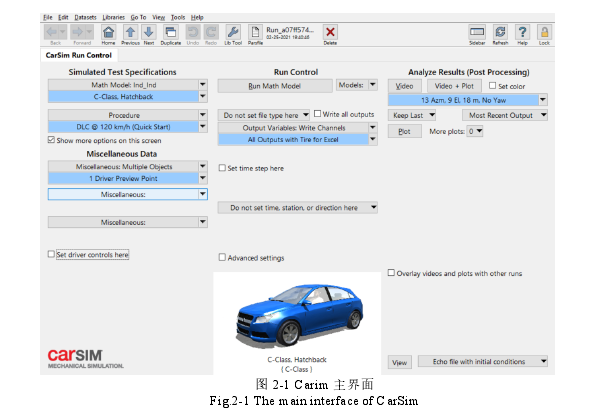This screenshot has width=597, height=415.
Task: Toggle the Sidebar icon
Action: [x=477, y=32]
